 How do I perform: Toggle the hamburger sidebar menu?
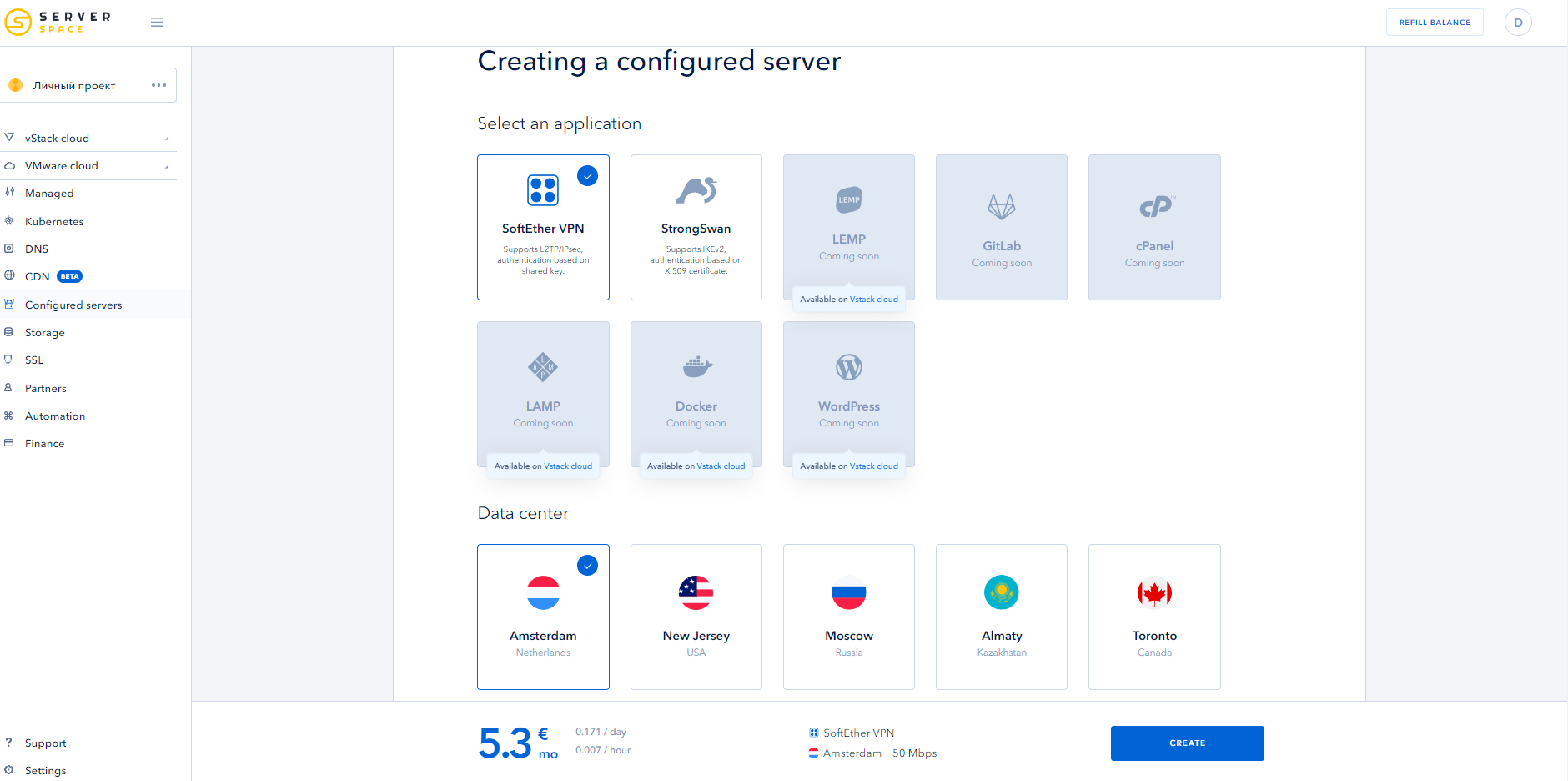coord(157,23)
